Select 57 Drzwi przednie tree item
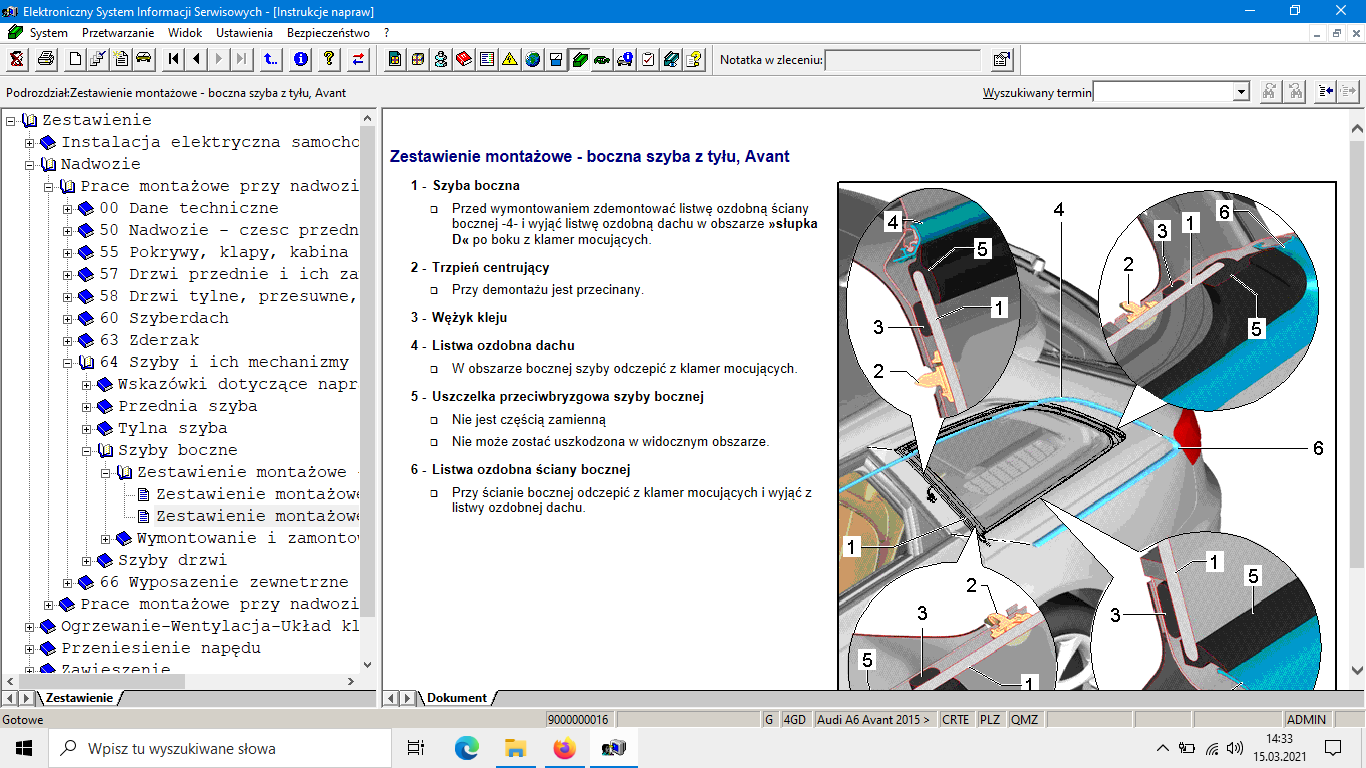 pos(228,274)
